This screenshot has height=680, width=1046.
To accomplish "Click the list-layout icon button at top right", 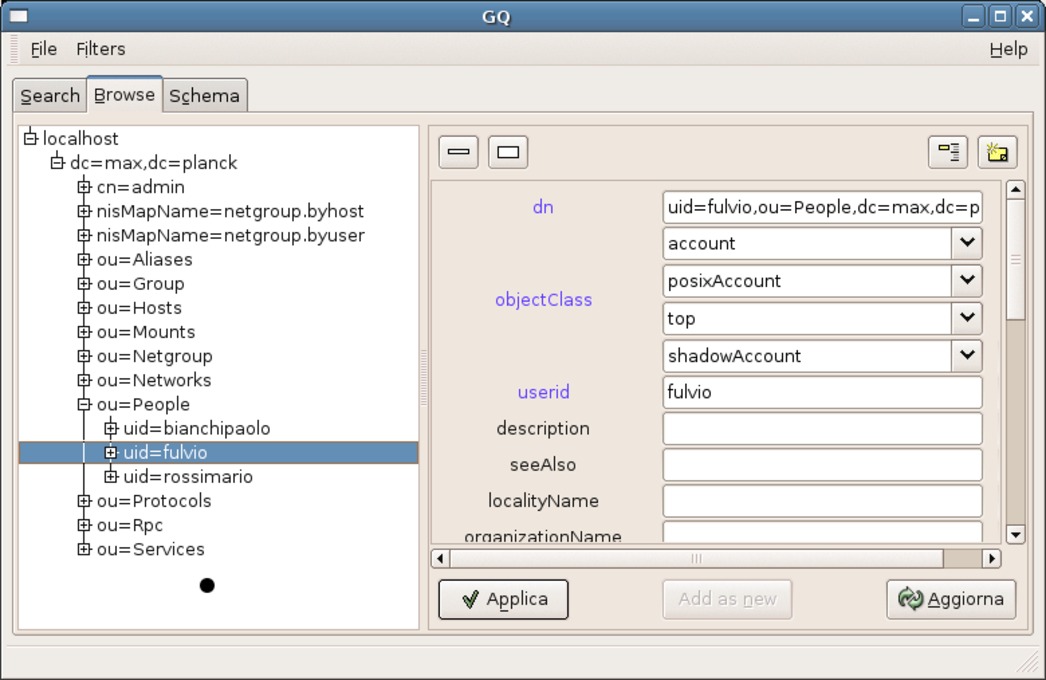I will (x=948, y=152).
